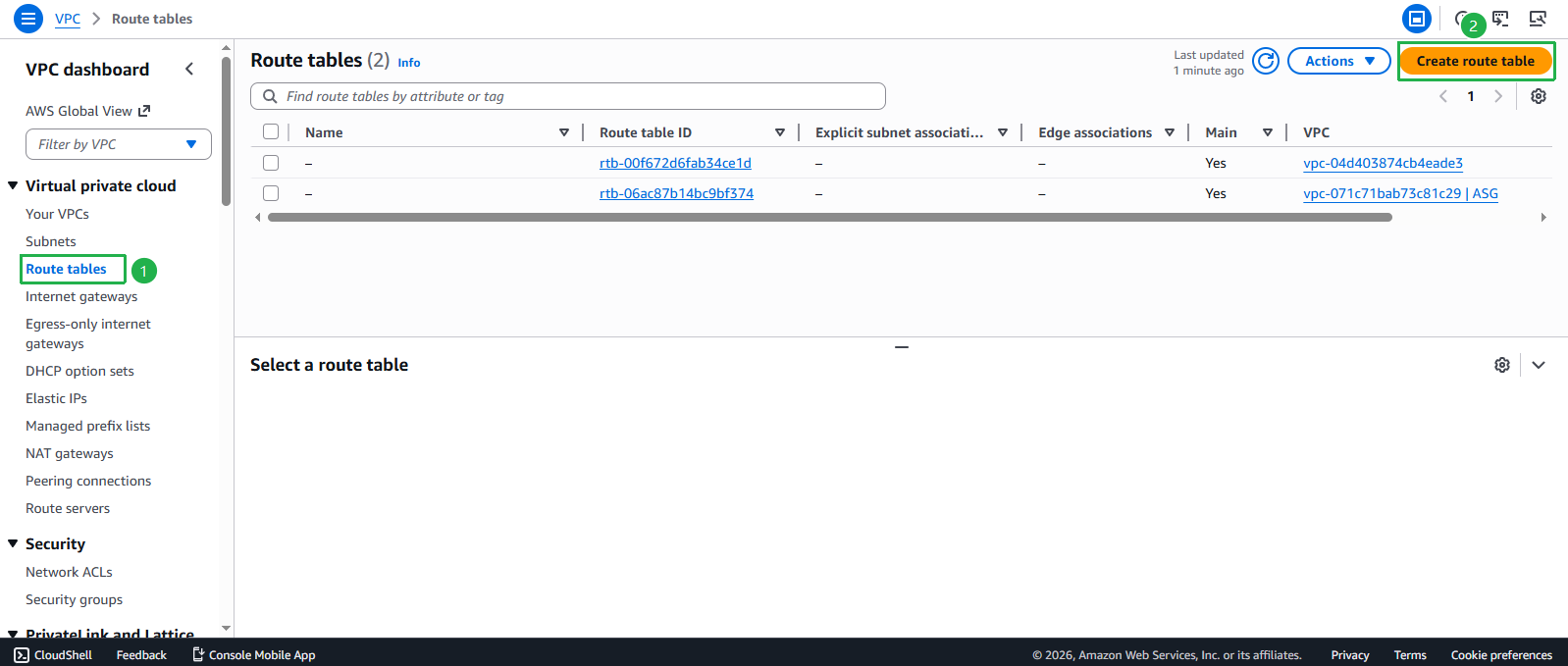Sort by Main column arrow
Image resolution: width=1568 pixels, height=666 pixels.
1268,132
